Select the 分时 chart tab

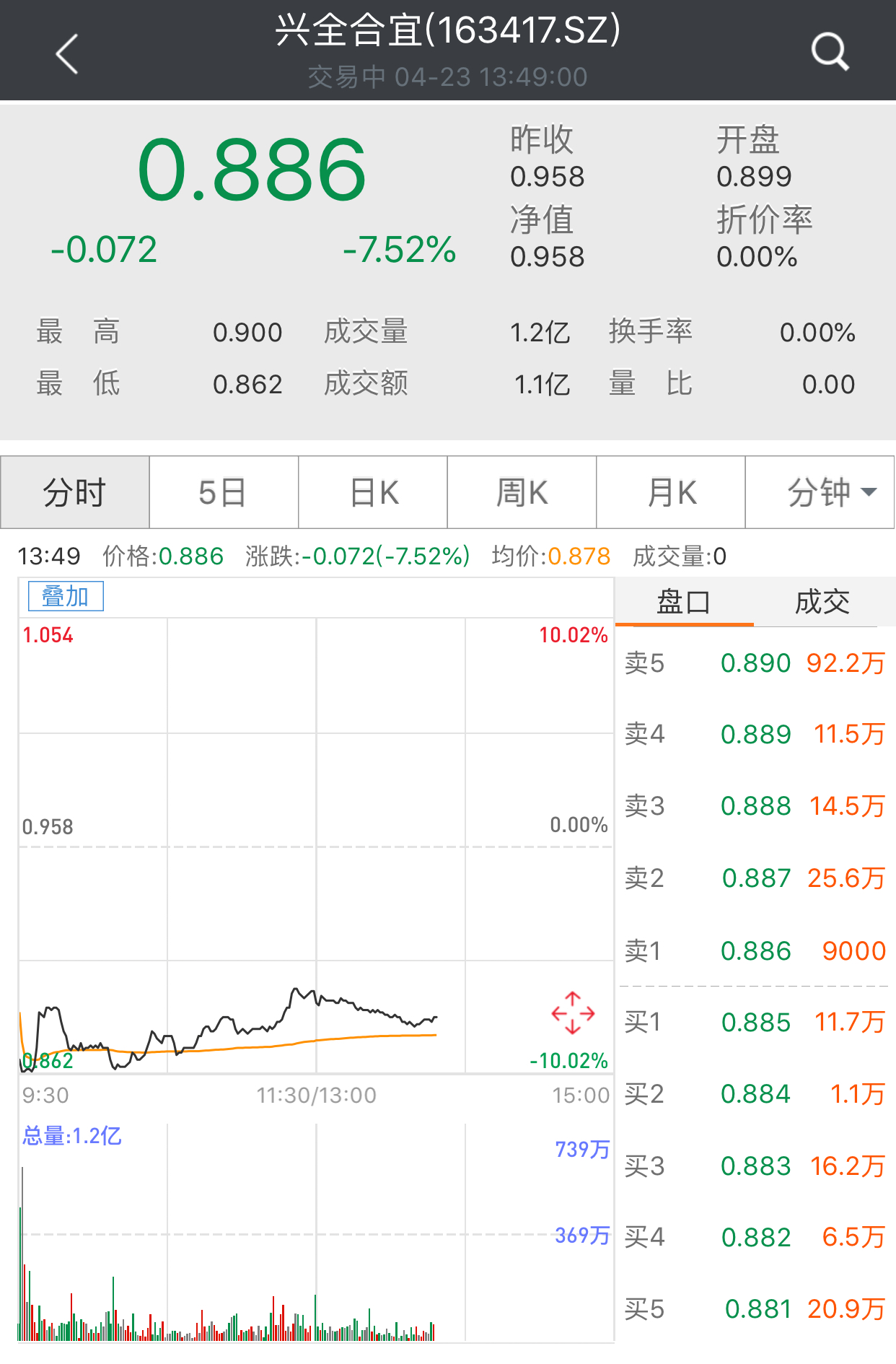click(75, 492)
